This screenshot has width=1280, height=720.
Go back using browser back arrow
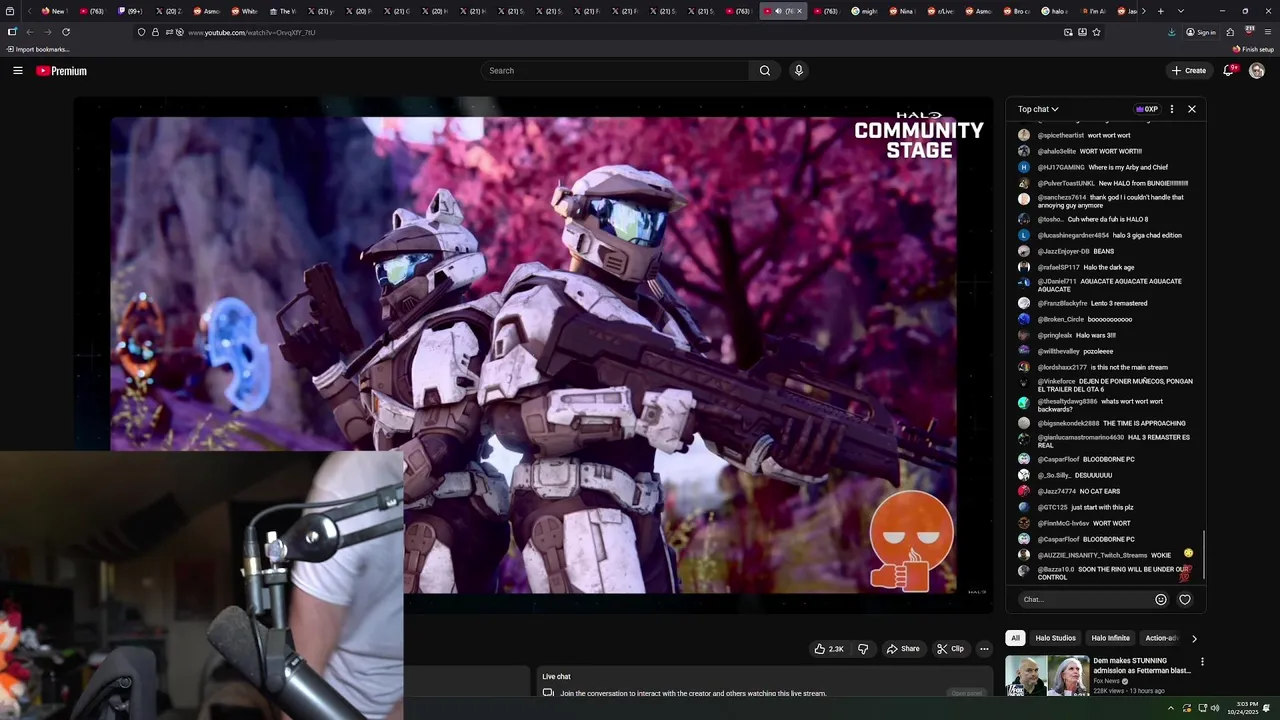pyautogui.click(x=30, y=32)
